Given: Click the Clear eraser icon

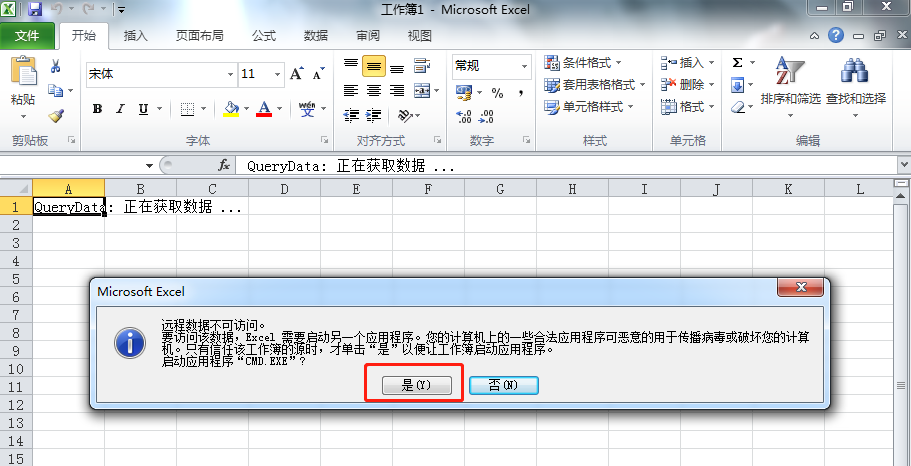Looking at the screenshot, I should click(737, 107).
